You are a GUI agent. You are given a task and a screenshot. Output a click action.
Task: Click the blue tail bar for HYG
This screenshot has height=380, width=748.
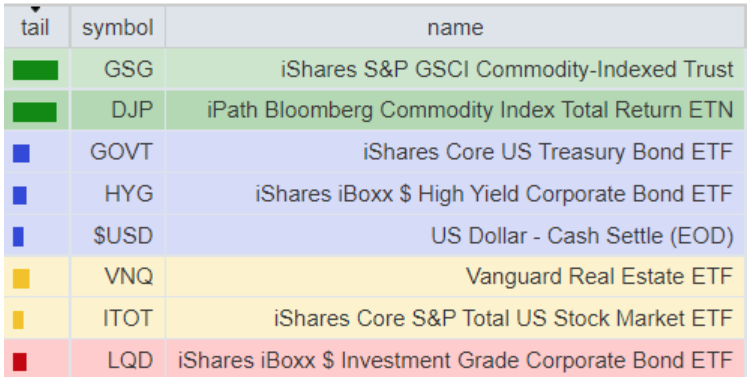click(20, 195)
